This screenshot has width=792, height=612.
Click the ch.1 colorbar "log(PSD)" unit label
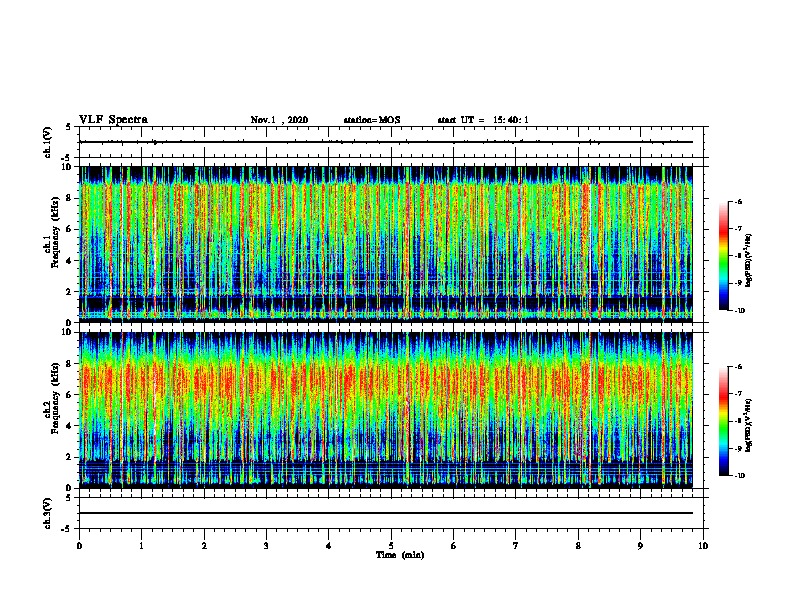tap(749, 260)
